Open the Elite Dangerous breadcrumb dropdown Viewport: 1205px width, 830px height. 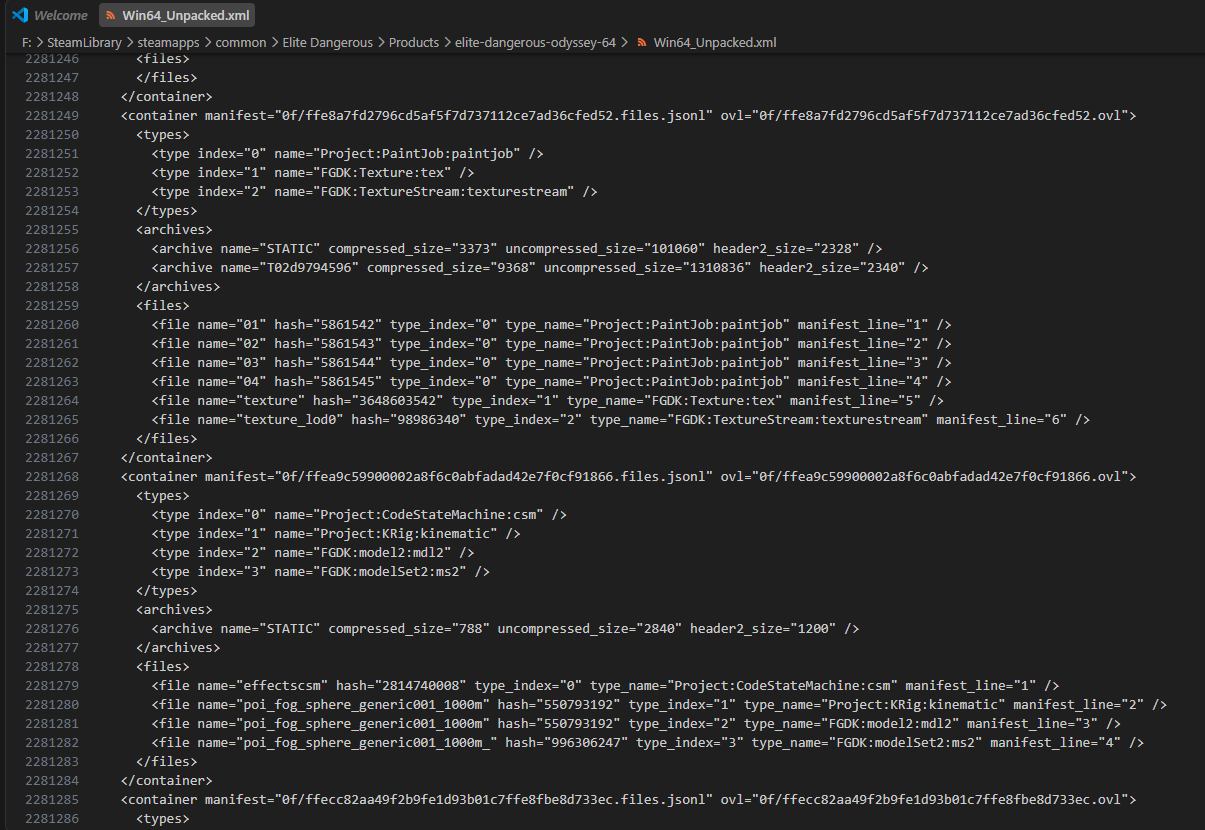[x=327, y=42]
